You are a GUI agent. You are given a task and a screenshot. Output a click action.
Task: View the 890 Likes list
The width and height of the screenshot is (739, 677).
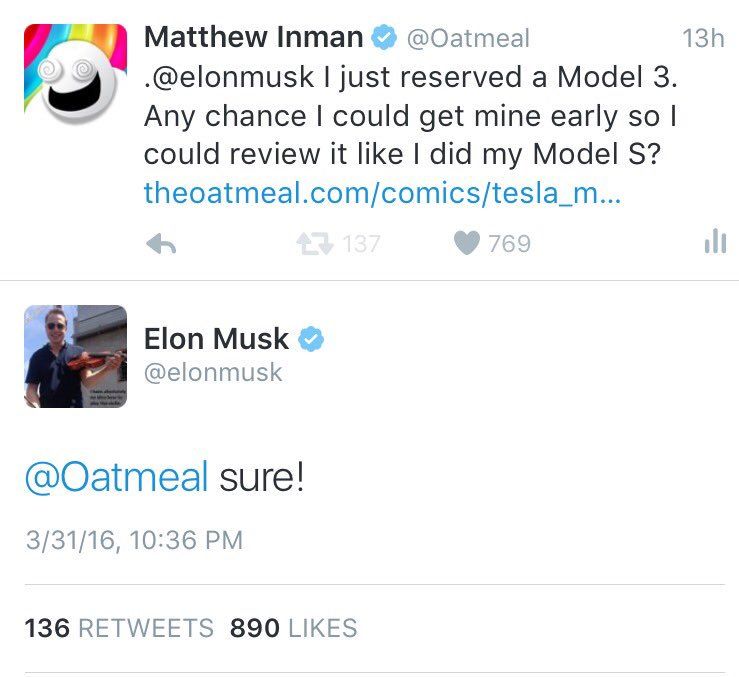point(293,628)
